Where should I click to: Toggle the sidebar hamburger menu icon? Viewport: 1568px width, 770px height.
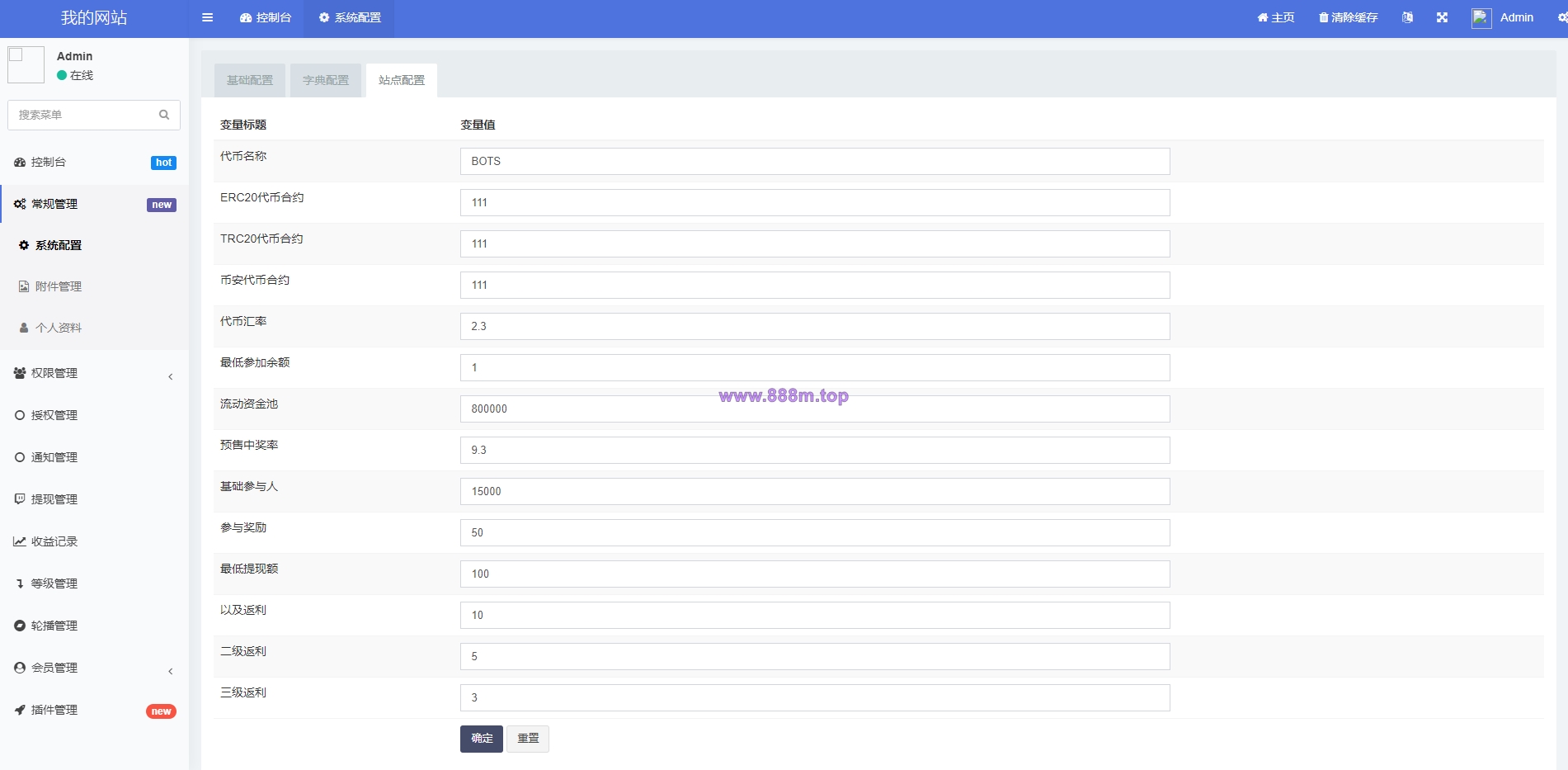tap(207, 17)
